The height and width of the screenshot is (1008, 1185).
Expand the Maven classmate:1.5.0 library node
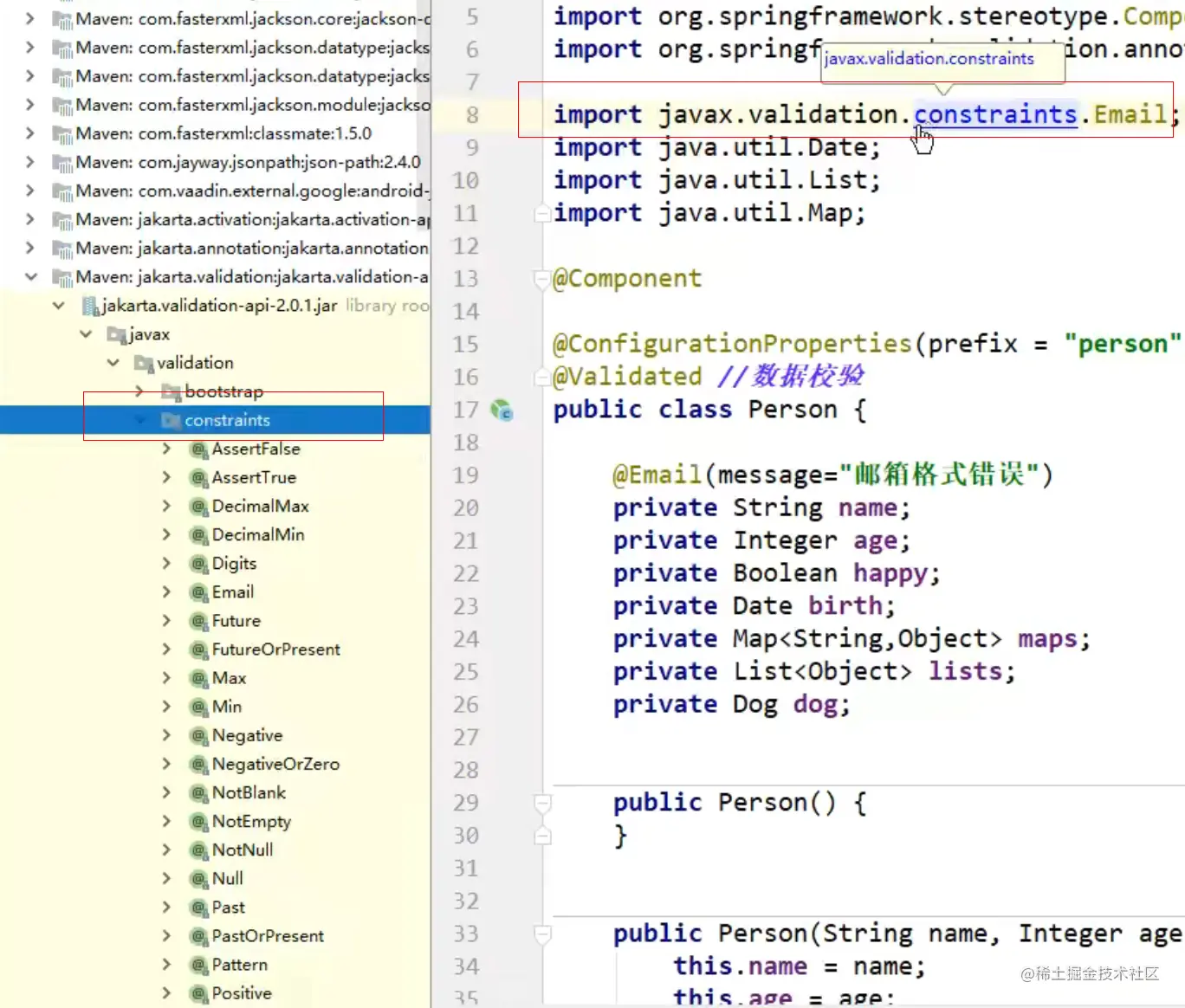click(30, 133)
